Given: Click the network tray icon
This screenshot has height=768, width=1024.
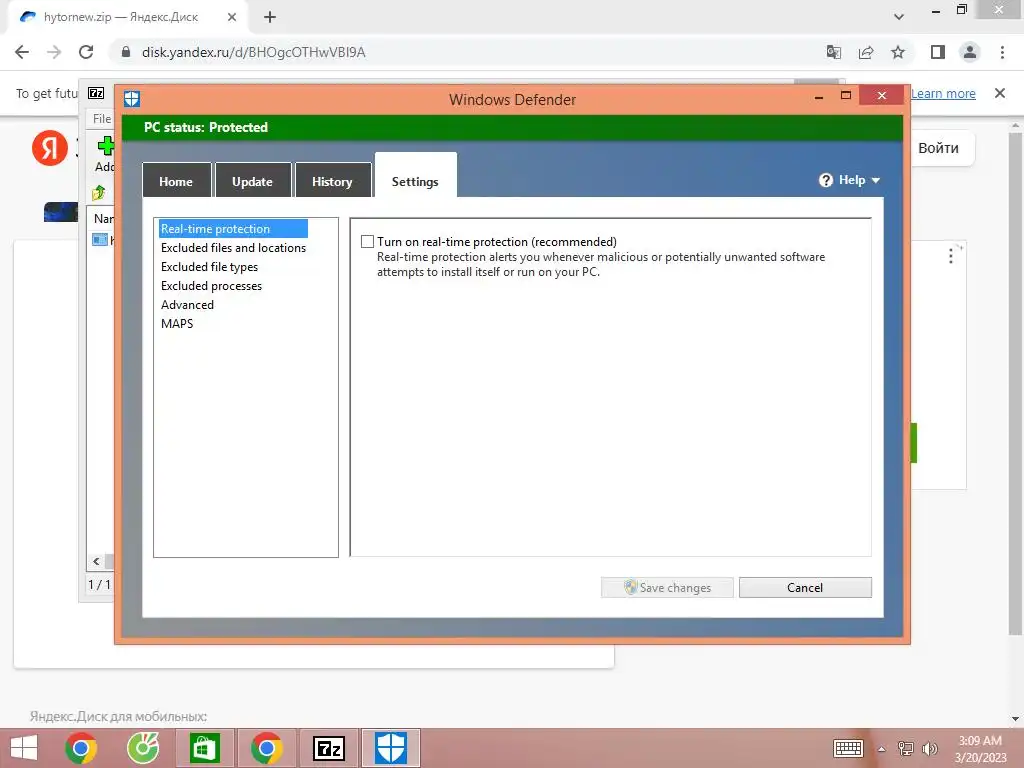Looking at the screenshot, I should 906,748.
